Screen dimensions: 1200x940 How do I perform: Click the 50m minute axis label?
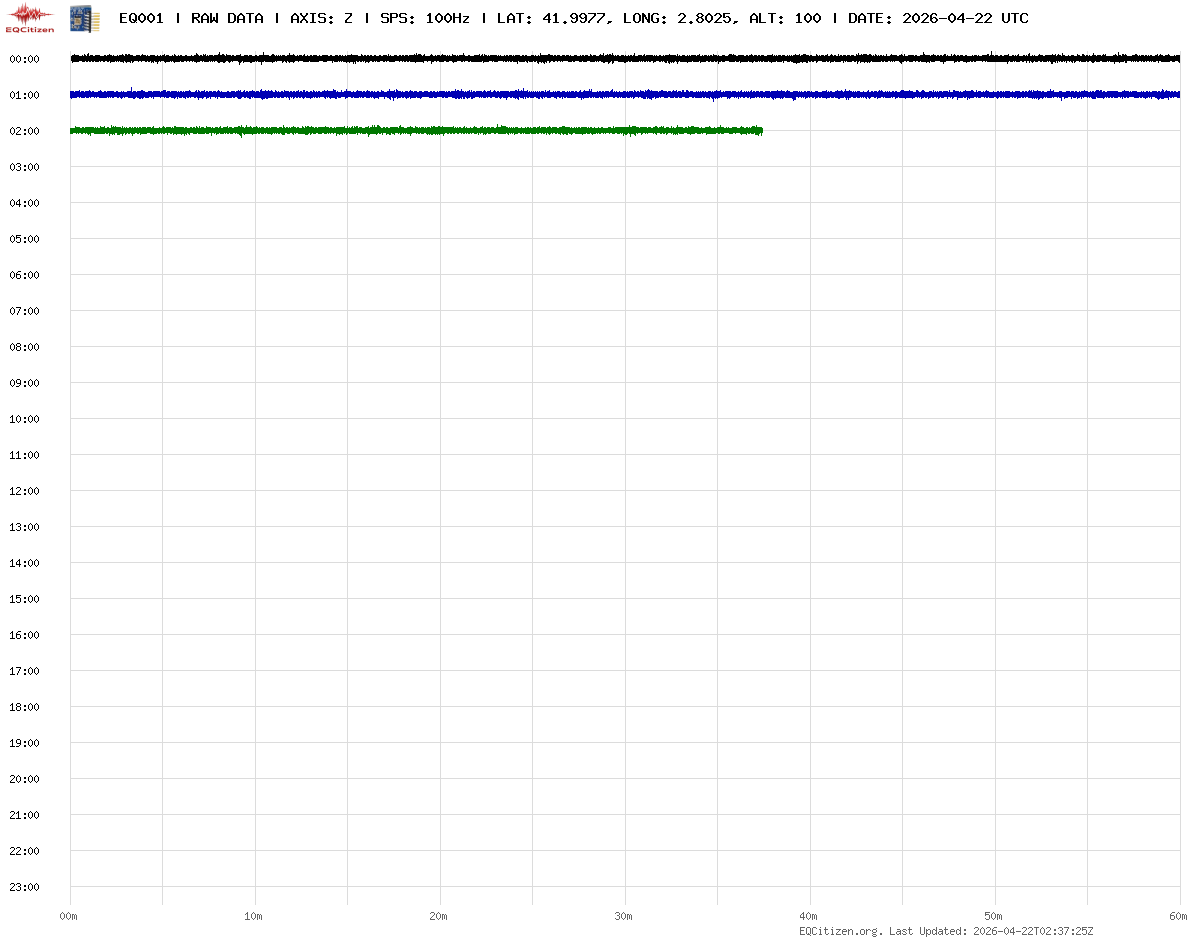point(994,916)
